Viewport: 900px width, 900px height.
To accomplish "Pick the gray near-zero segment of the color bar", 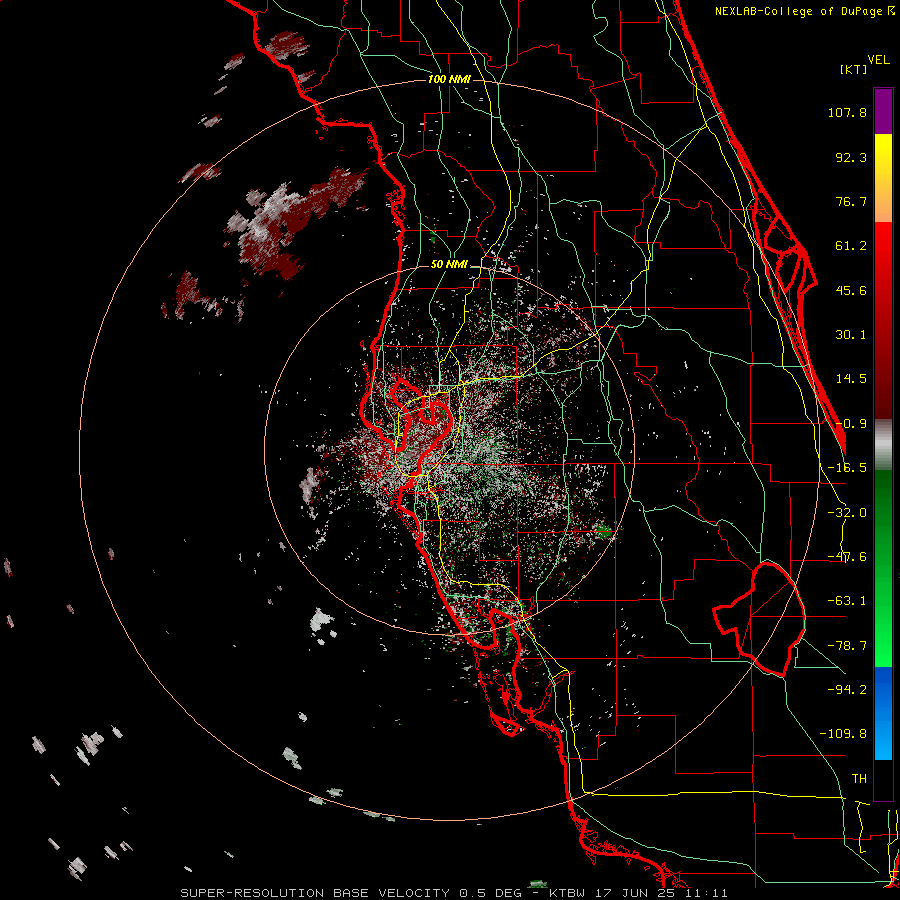I will pos(883,445).
